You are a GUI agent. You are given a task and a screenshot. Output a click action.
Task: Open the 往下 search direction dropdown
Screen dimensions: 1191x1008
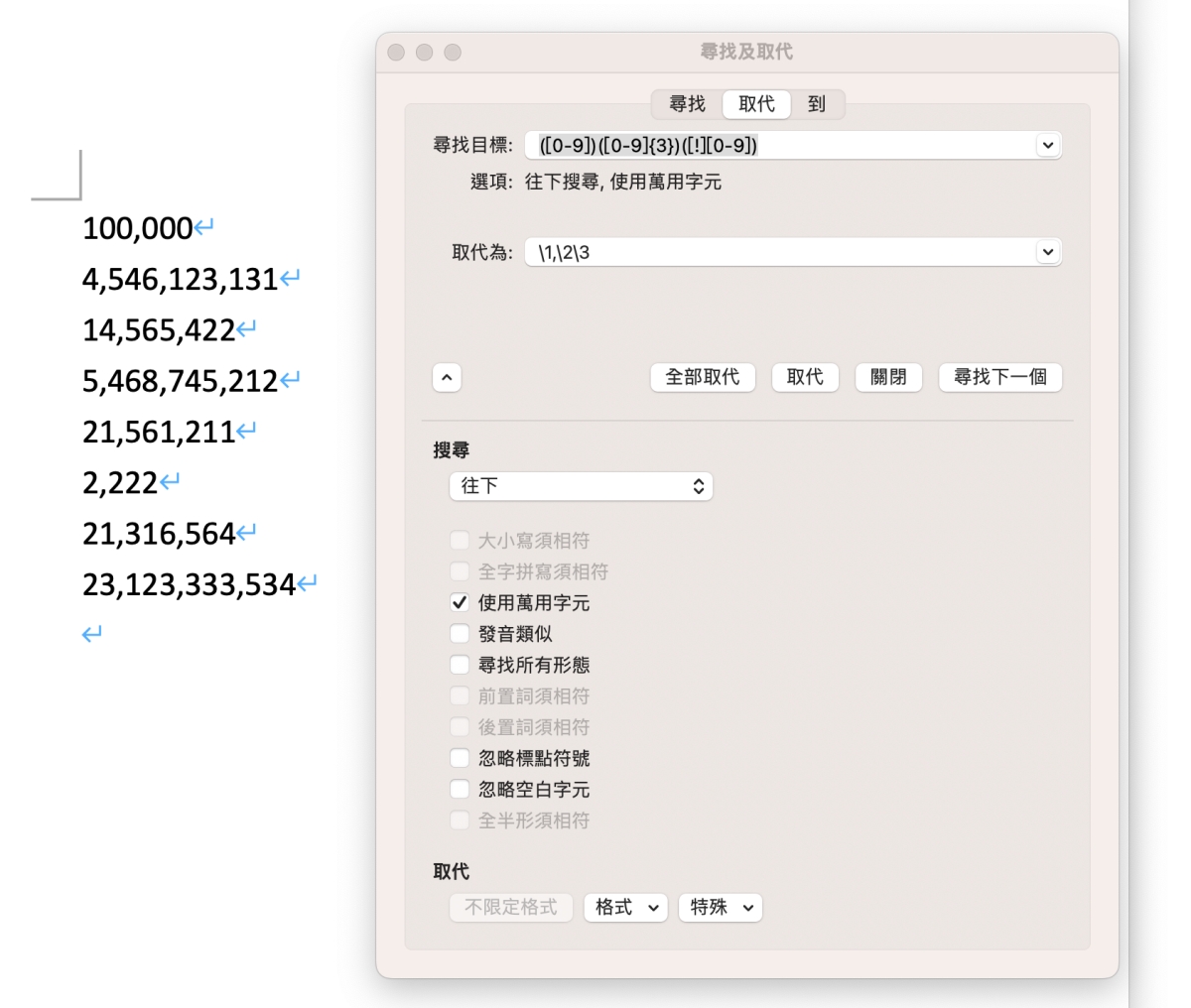coord(582,486)
